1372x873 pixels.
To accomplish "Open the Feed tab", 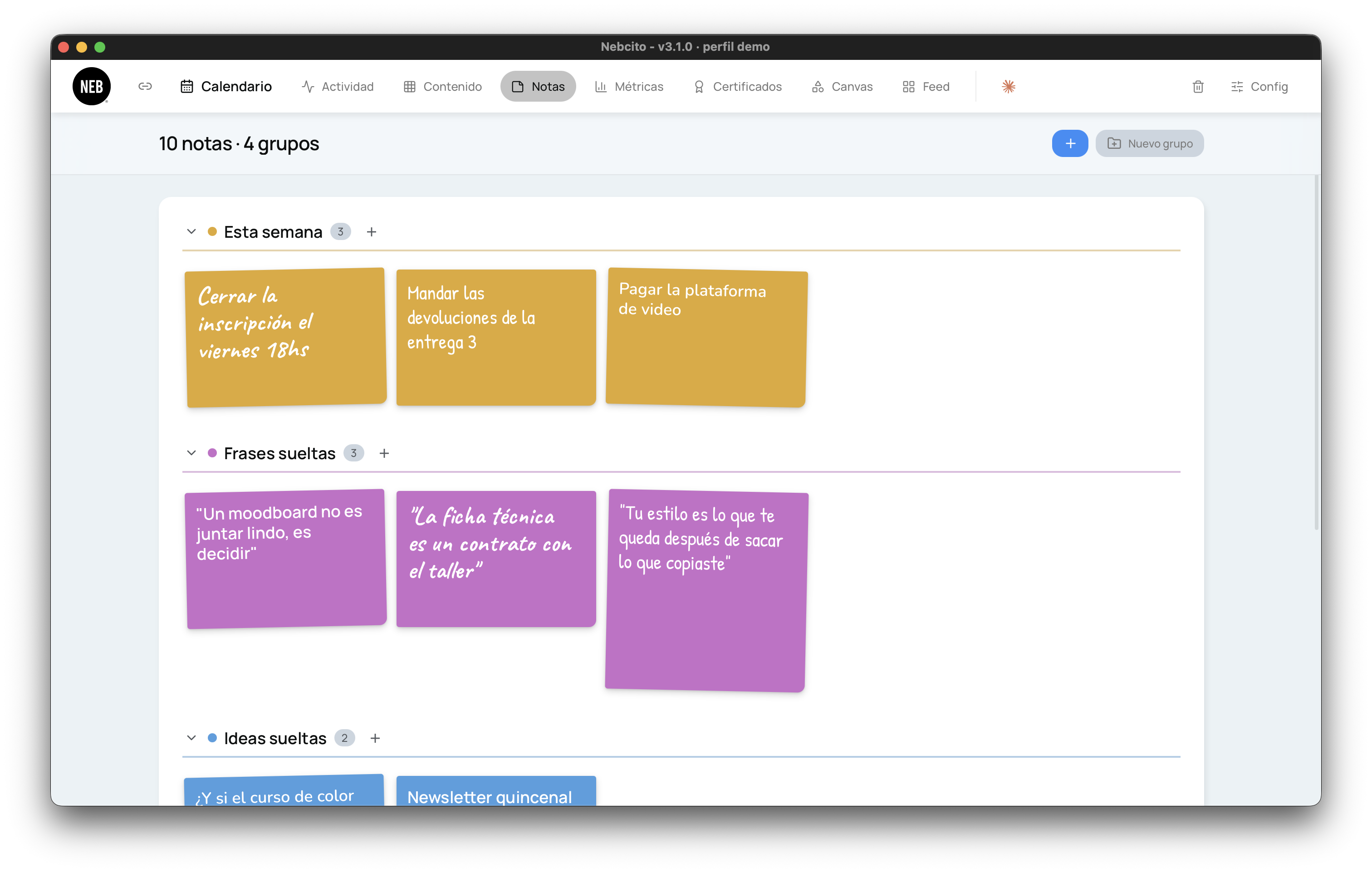I will coord(926,86).
